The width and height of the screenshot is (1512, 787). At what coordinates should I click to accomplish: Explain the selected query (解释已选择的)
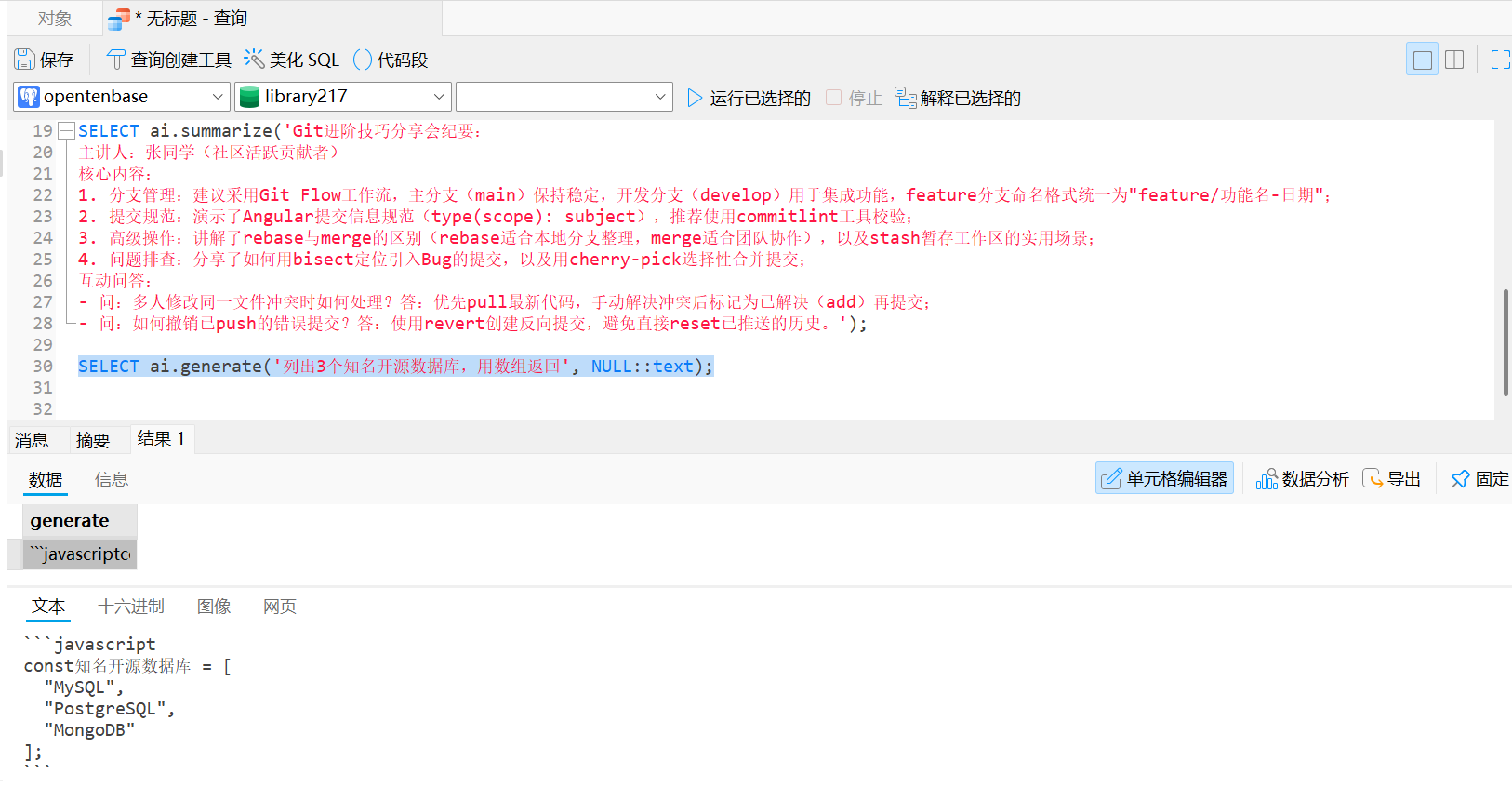tap(958, 98)
